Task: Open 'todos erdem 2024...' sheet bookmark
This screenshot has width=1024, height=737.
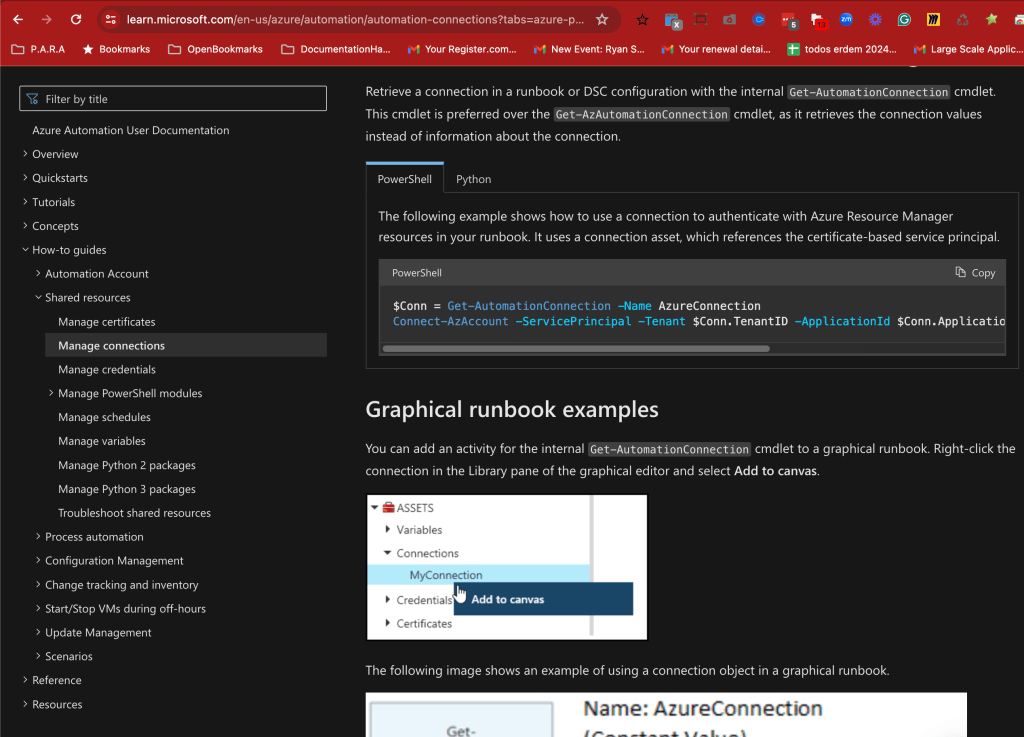Action: 842,49
